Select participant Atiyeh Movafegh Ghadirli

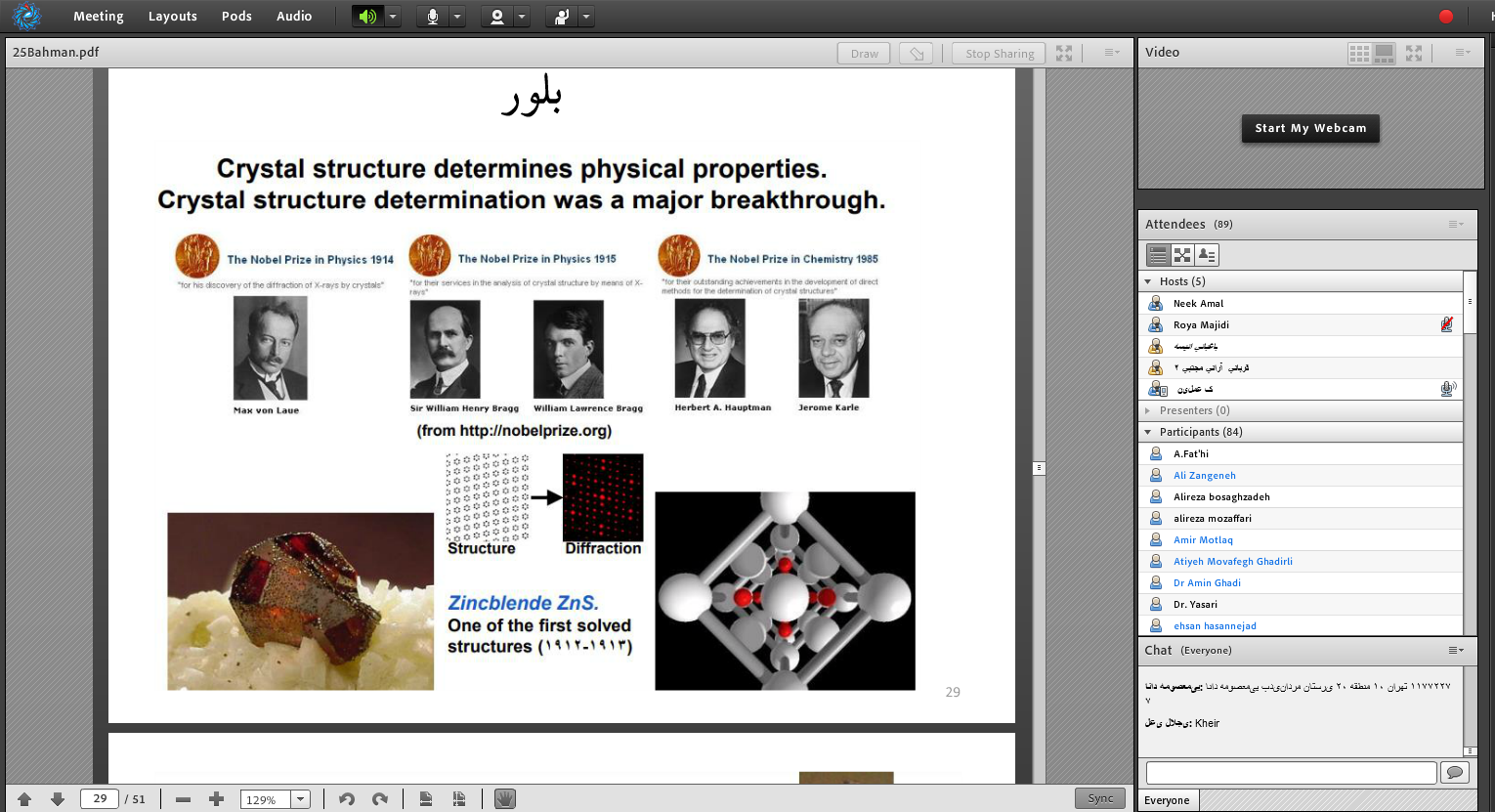click(x=1302, y=561)
